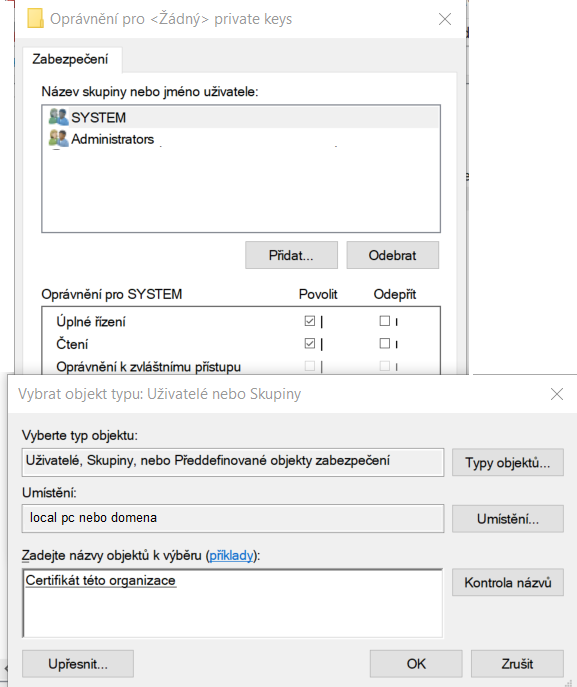This screenshot has width=577, height=687.
Task: Close the Vybrat objekt typu dialog
Action: (x=556, y=394)
